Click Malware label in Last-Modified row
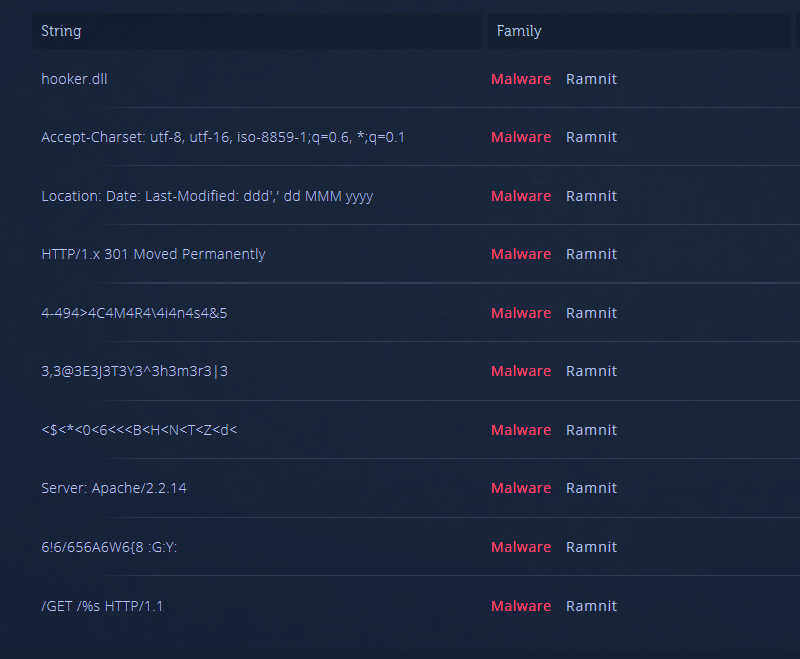Screen dimensions: 800x659 (521, 196)
